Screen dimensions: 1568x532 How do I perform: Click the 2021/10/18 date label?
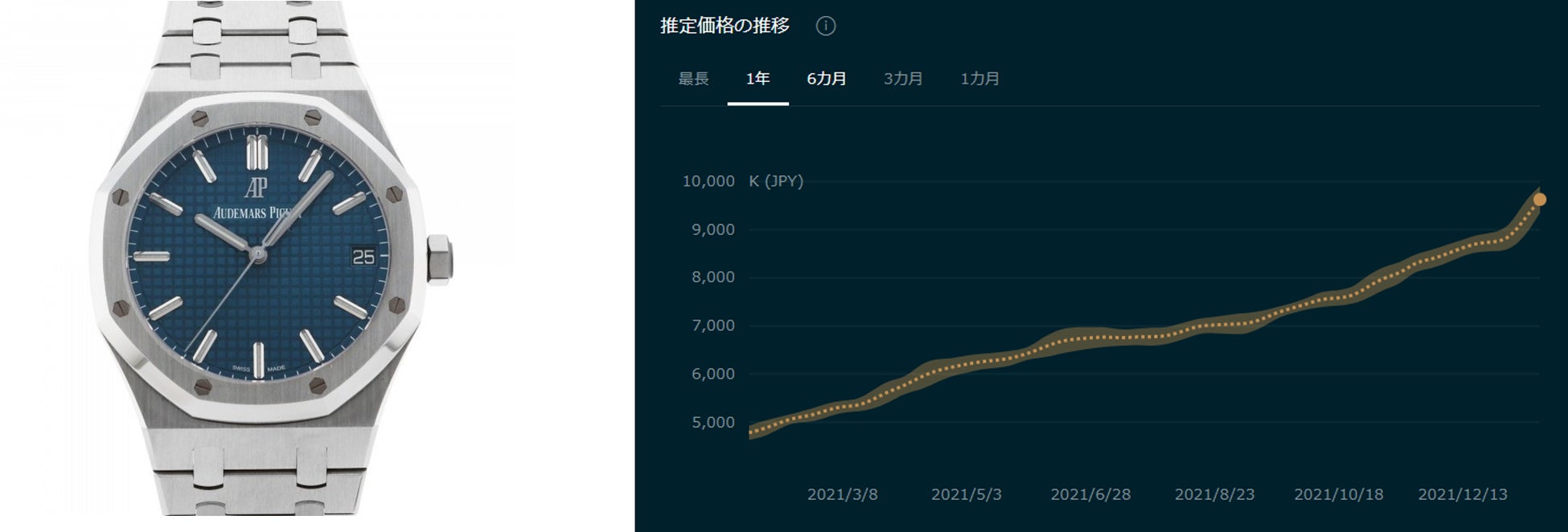pyautogui.click(x=1338, y=494)
